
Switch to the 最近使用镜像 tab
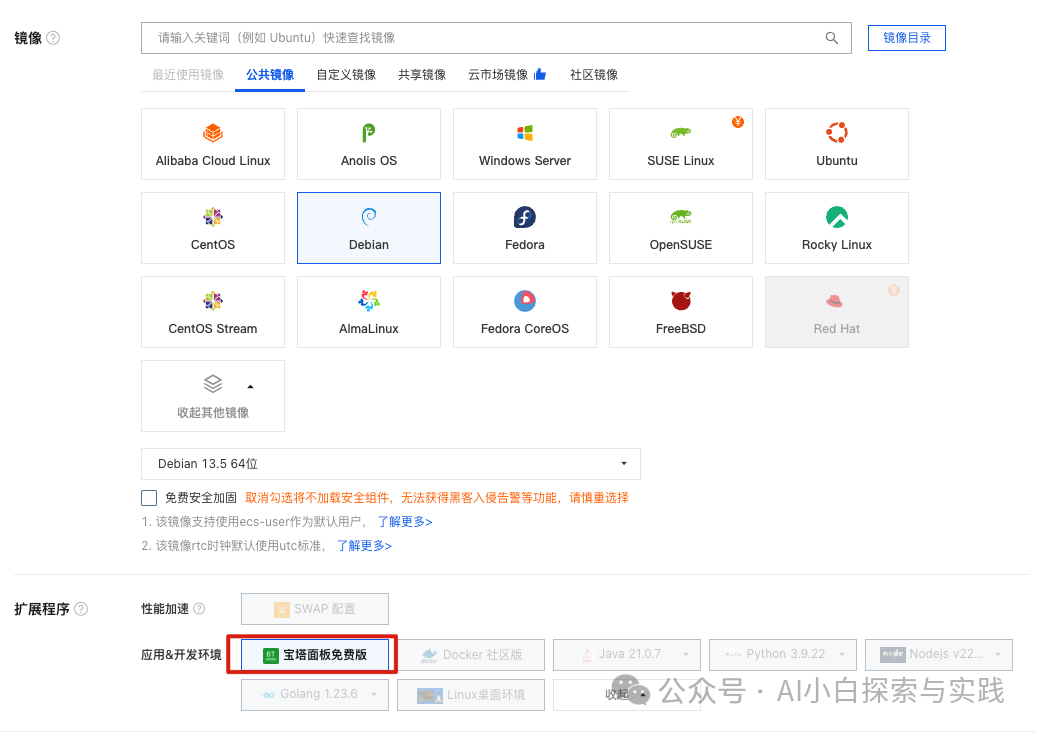pyautogui.click(x=188, y=75)
